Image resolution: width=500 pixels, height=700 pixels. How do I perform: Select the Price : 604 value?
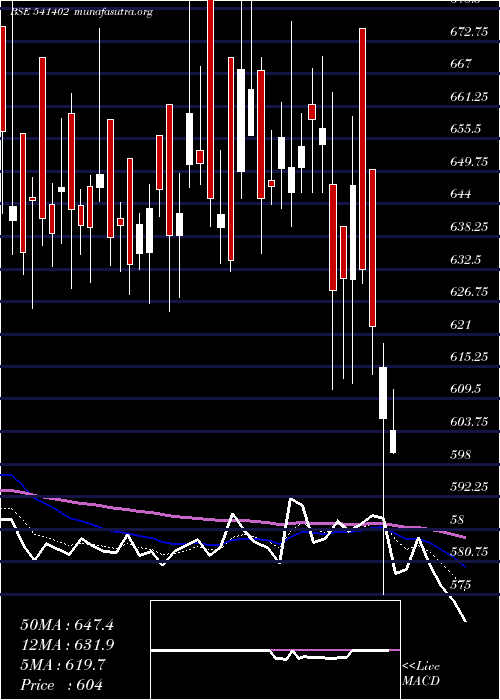(x=62, y=685)
